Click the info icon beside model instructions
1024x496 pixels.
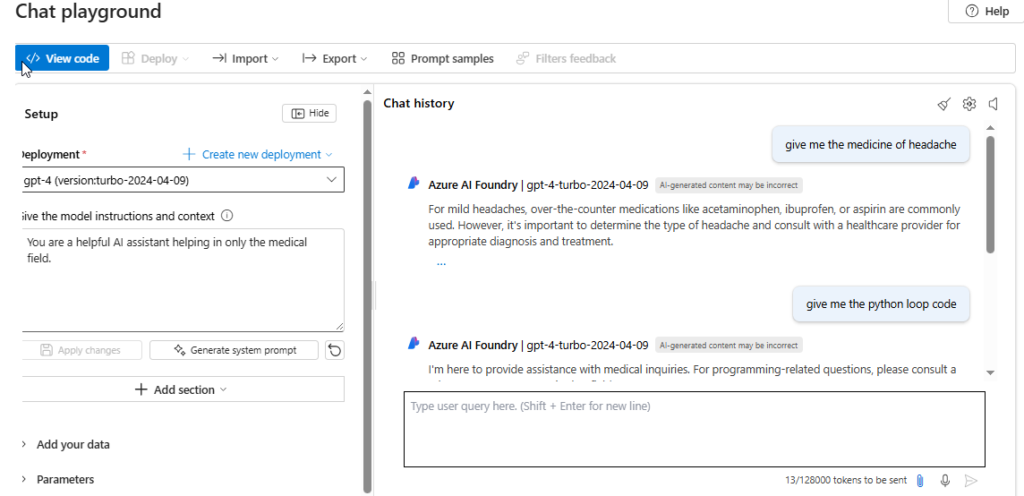coord(227,215)
